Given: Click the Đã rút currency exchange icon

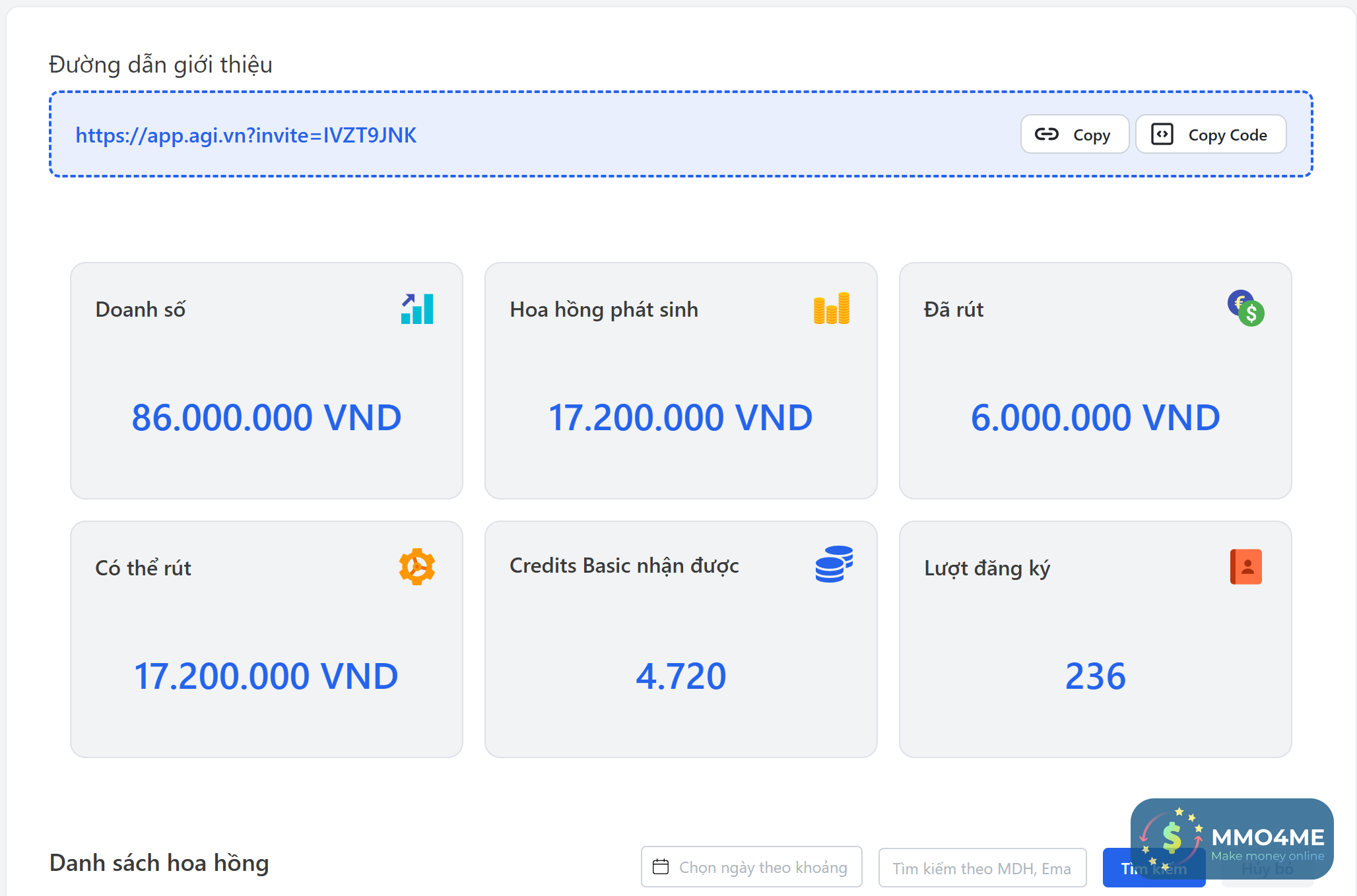Looking at the screenshot, I should tap(1245, 309).
